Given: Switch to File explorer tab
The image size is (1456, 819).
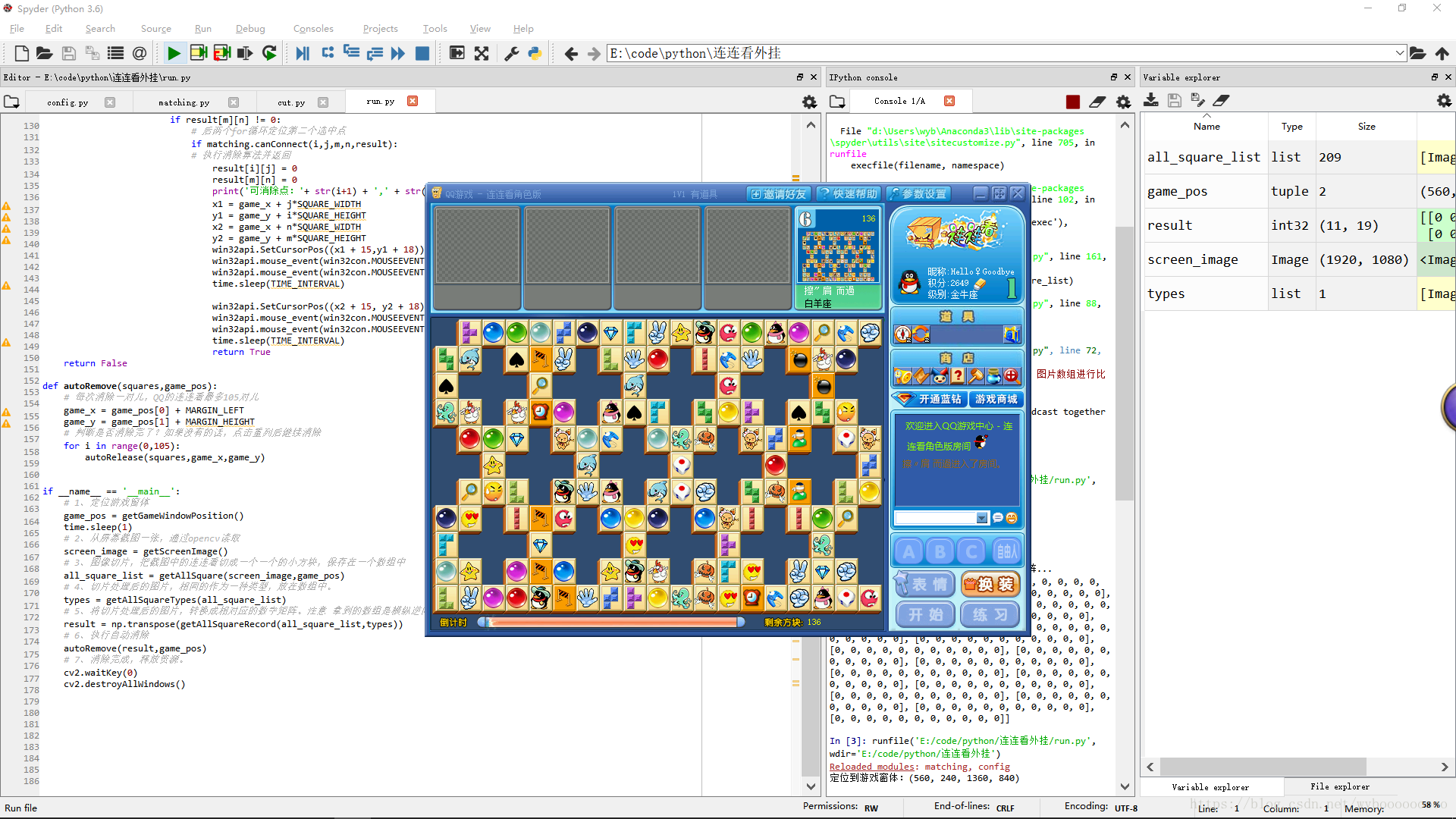Looking at the screenshot, I should [x=1340, y=786].
